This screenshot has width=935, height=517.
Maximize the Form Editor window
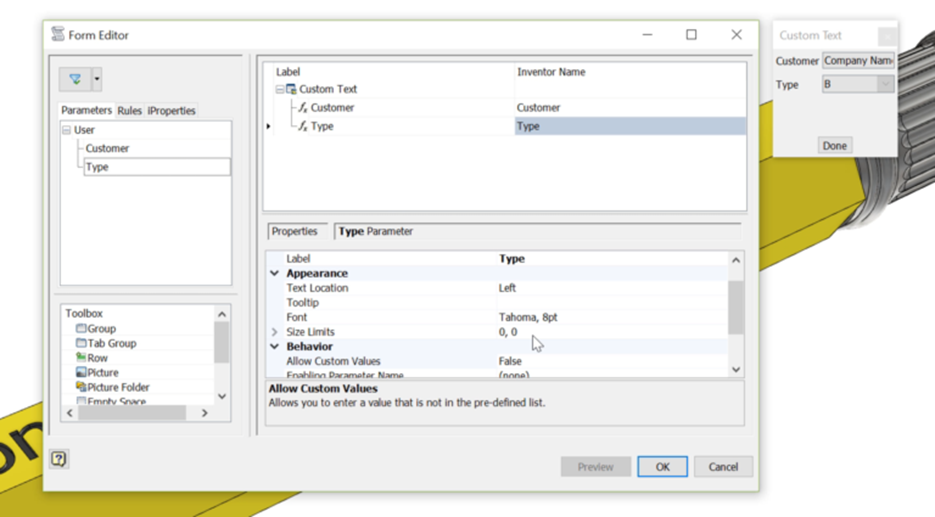coord(691,35)
